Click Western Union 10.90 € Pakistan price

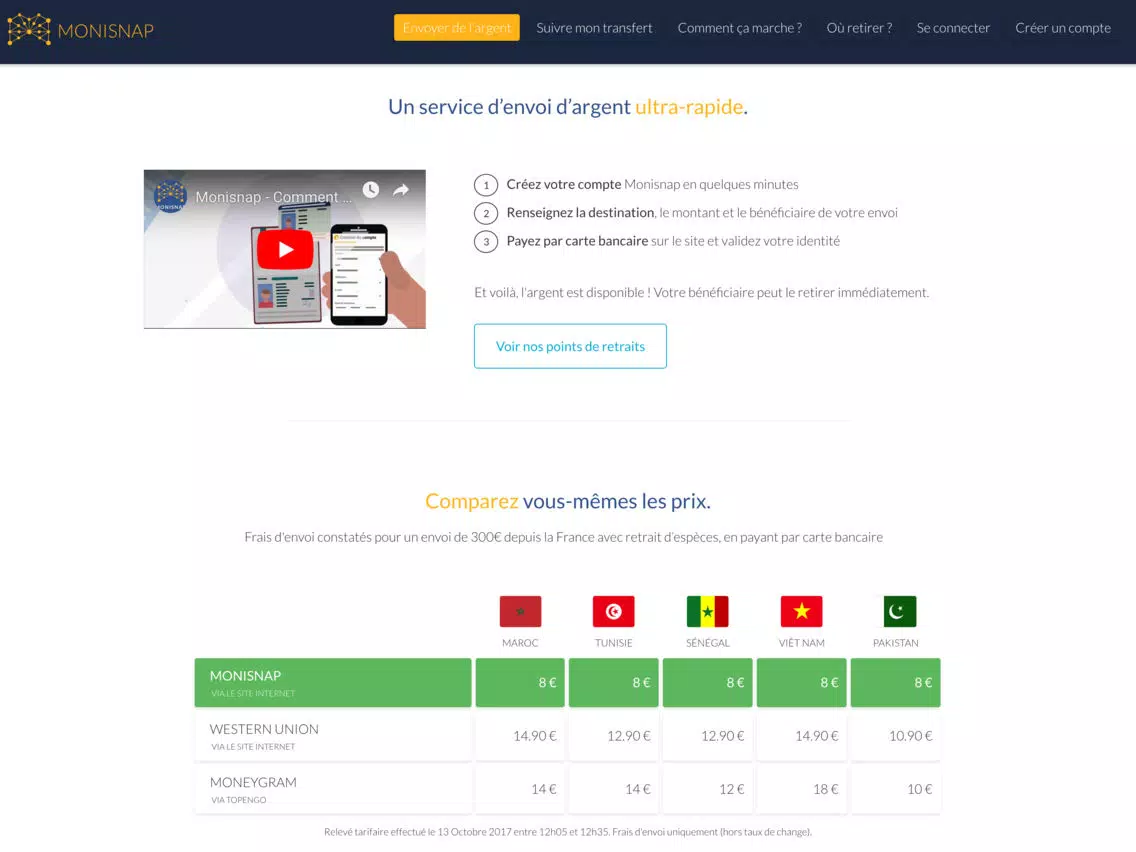point(895,736)
